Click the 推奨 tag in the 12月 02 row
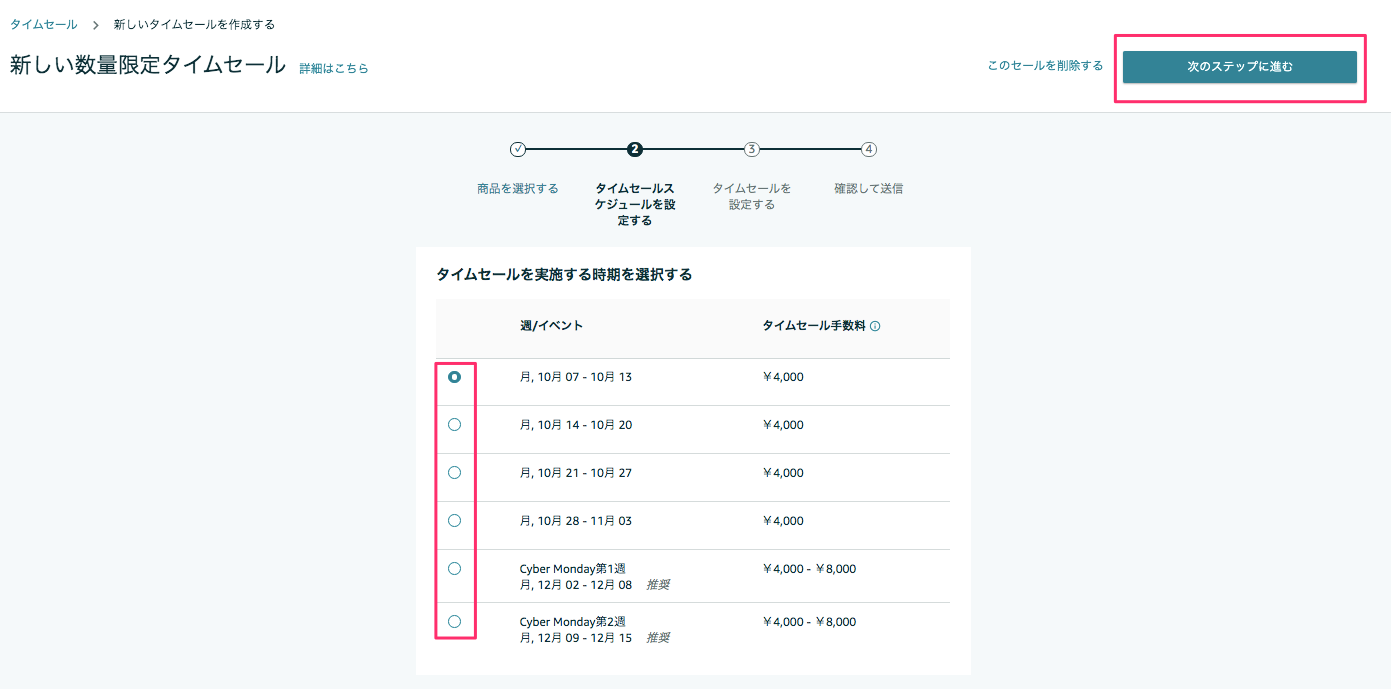Screen dimensions: 1391x689 [658, 585]
